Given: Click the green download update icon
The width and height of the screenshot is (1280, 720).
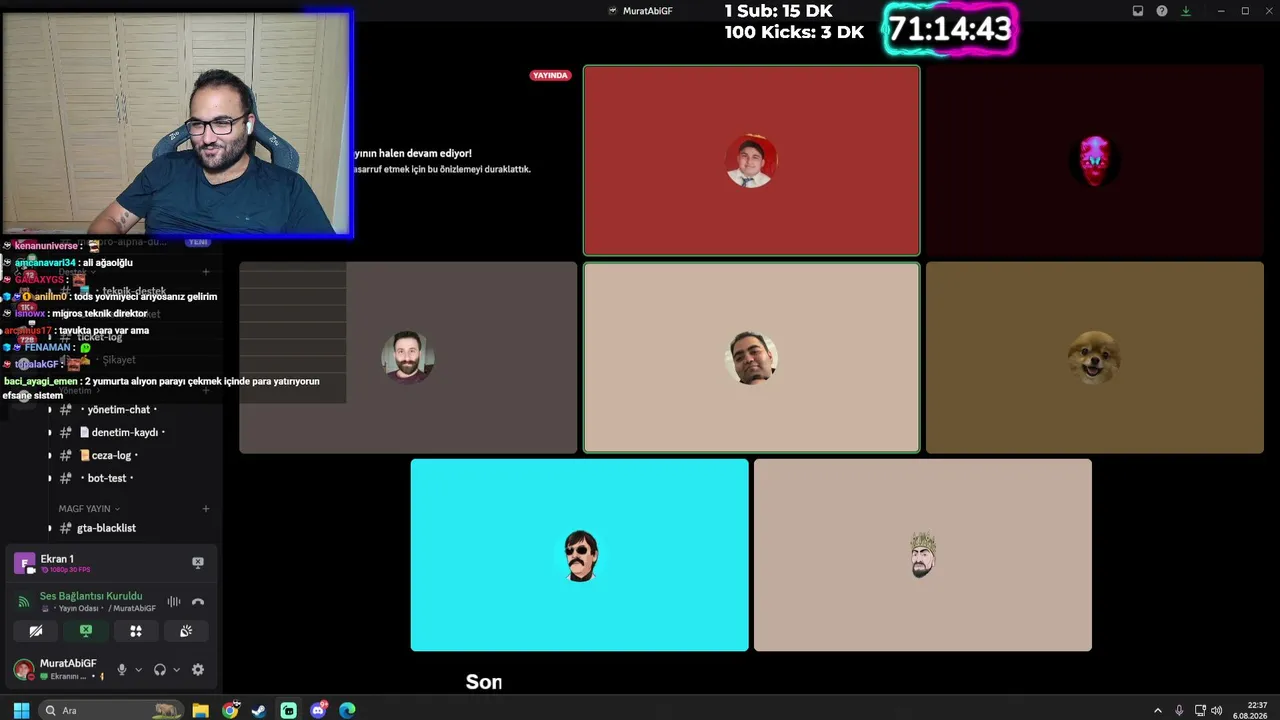Looking at the screenshot, I should (x=1186, y=11).
